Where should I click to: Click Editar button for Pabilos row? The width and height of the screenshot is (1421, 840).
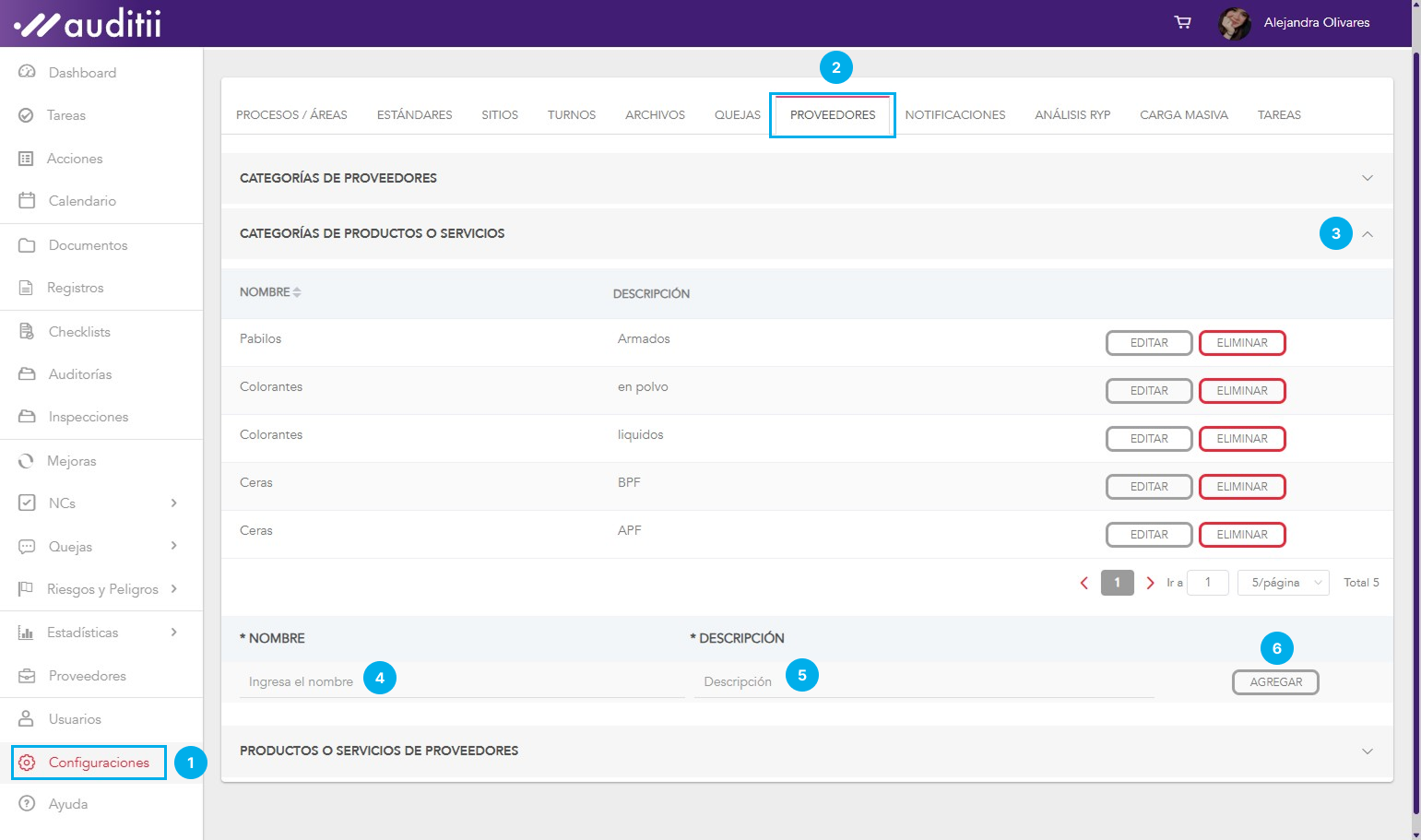(x=1148, y=343)
